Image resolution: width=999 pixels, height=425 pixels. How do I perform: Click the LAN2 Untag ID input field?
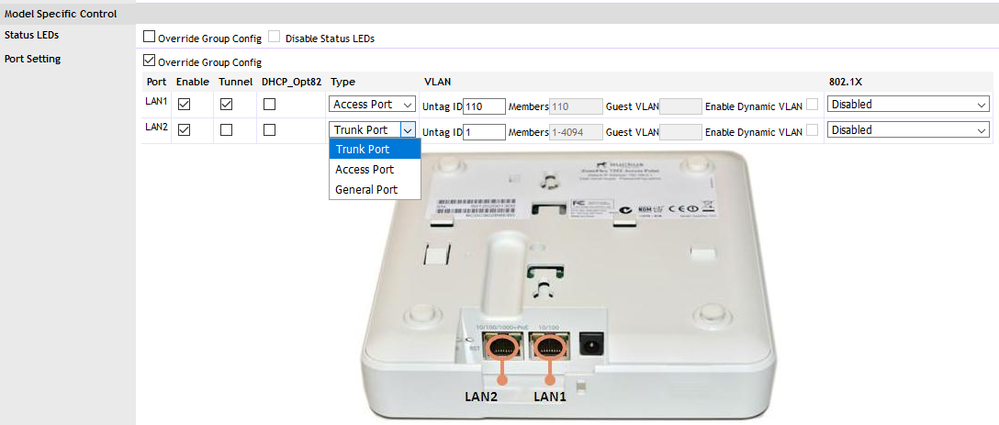tap(484, 132)
